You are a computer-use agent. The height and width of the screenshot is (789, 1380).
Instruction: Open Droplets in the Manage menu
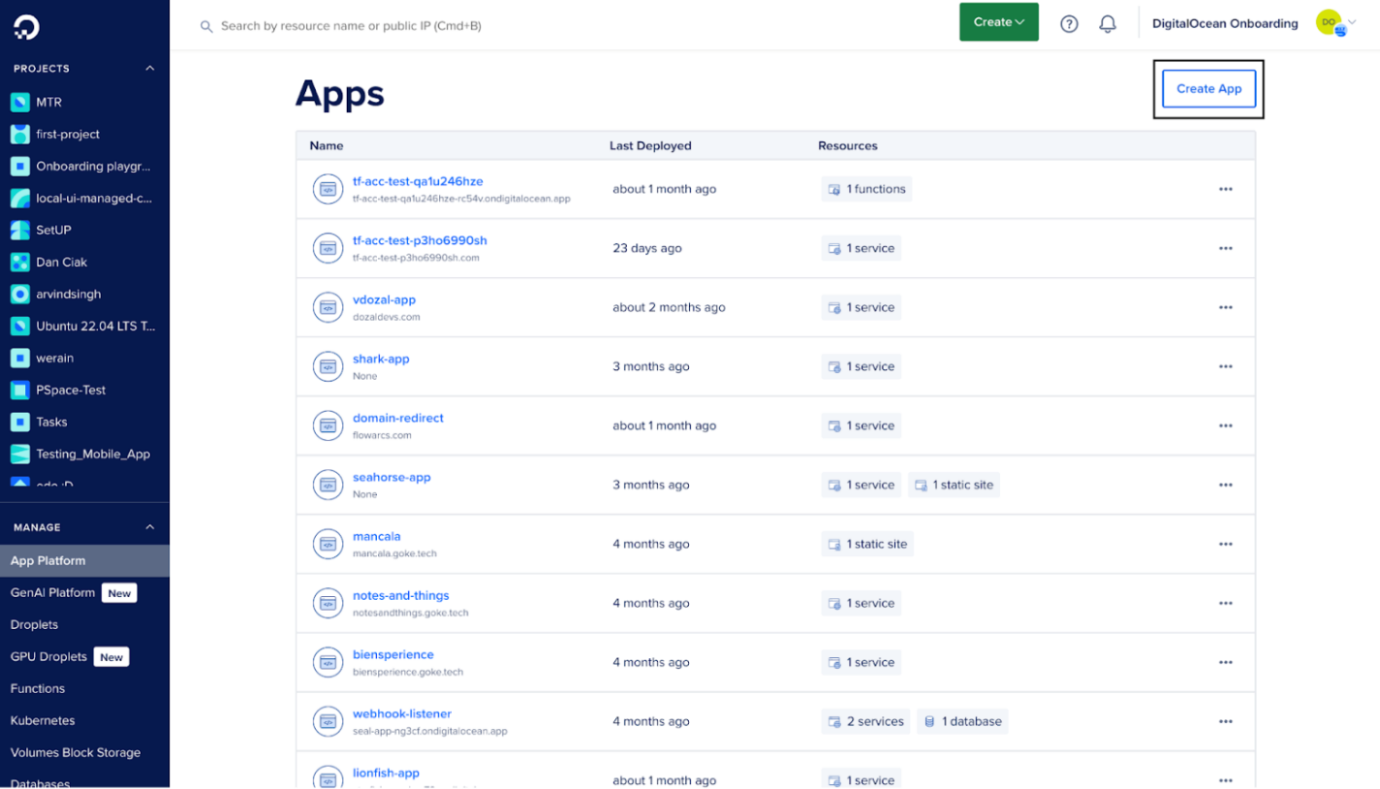pos(34,624)
